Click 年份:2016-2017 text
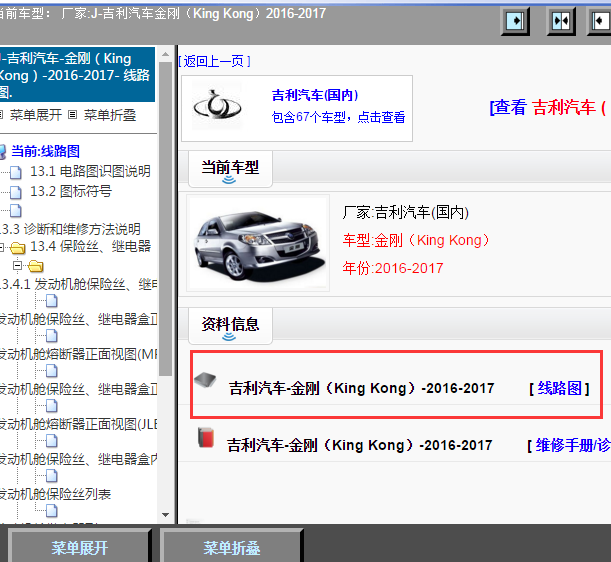 click(x=393, y=268)
